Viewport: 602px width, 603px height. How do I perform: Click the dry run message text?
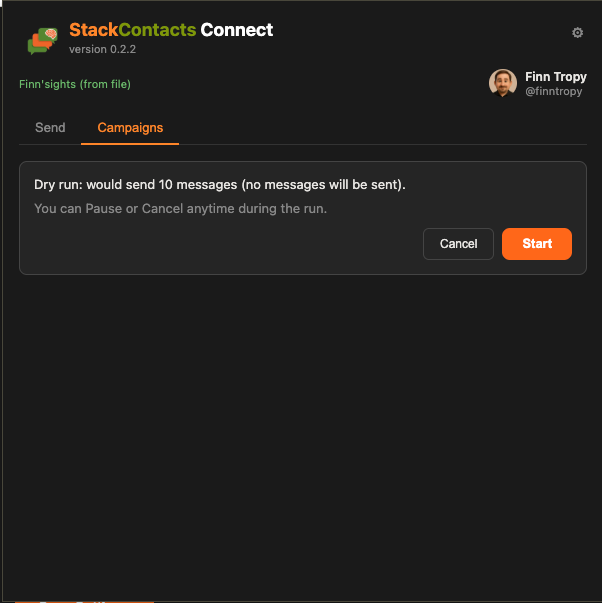[220, 185]
